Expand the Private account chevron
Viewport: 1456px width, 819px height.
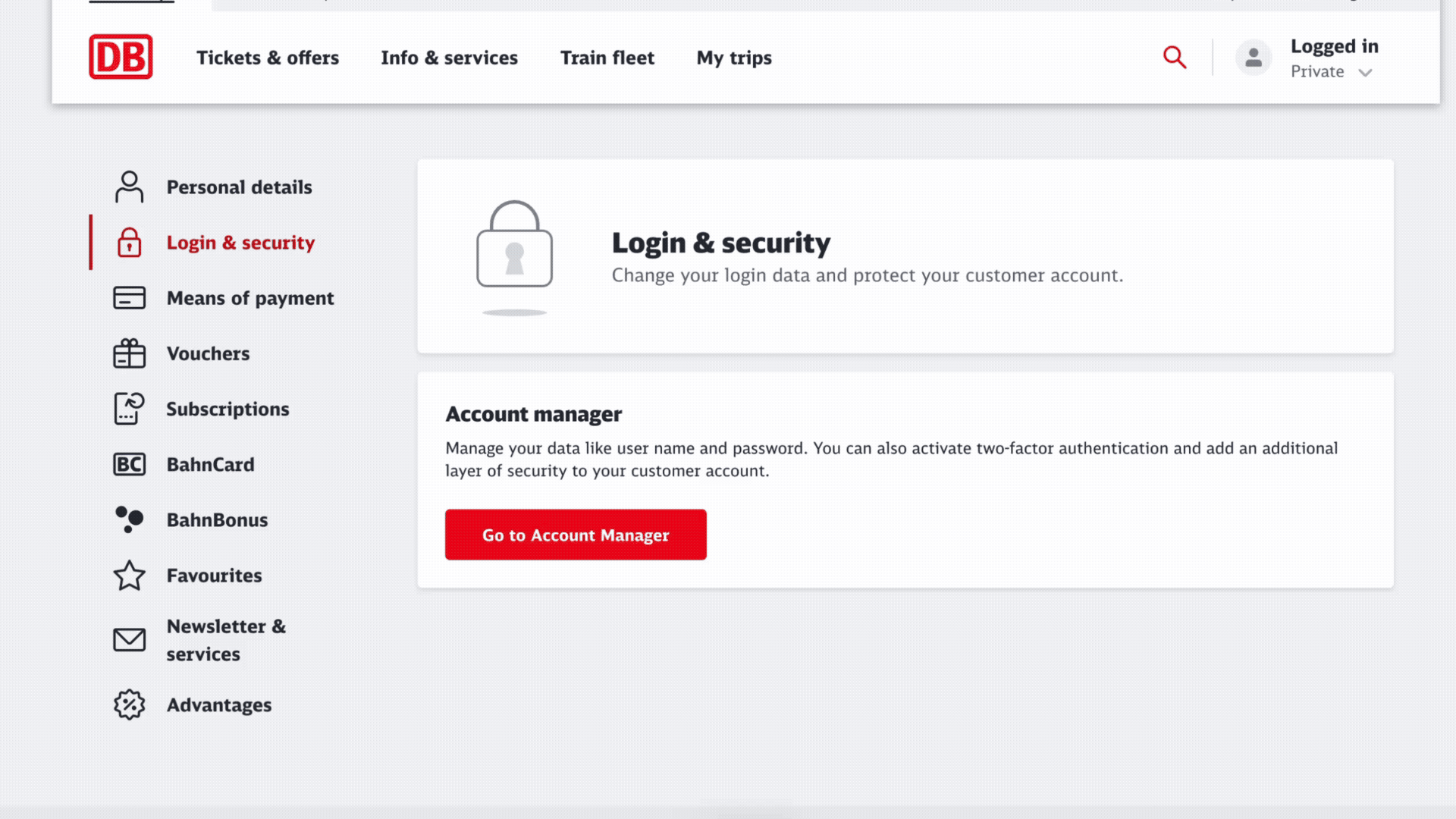click(x=1365, y=73)
